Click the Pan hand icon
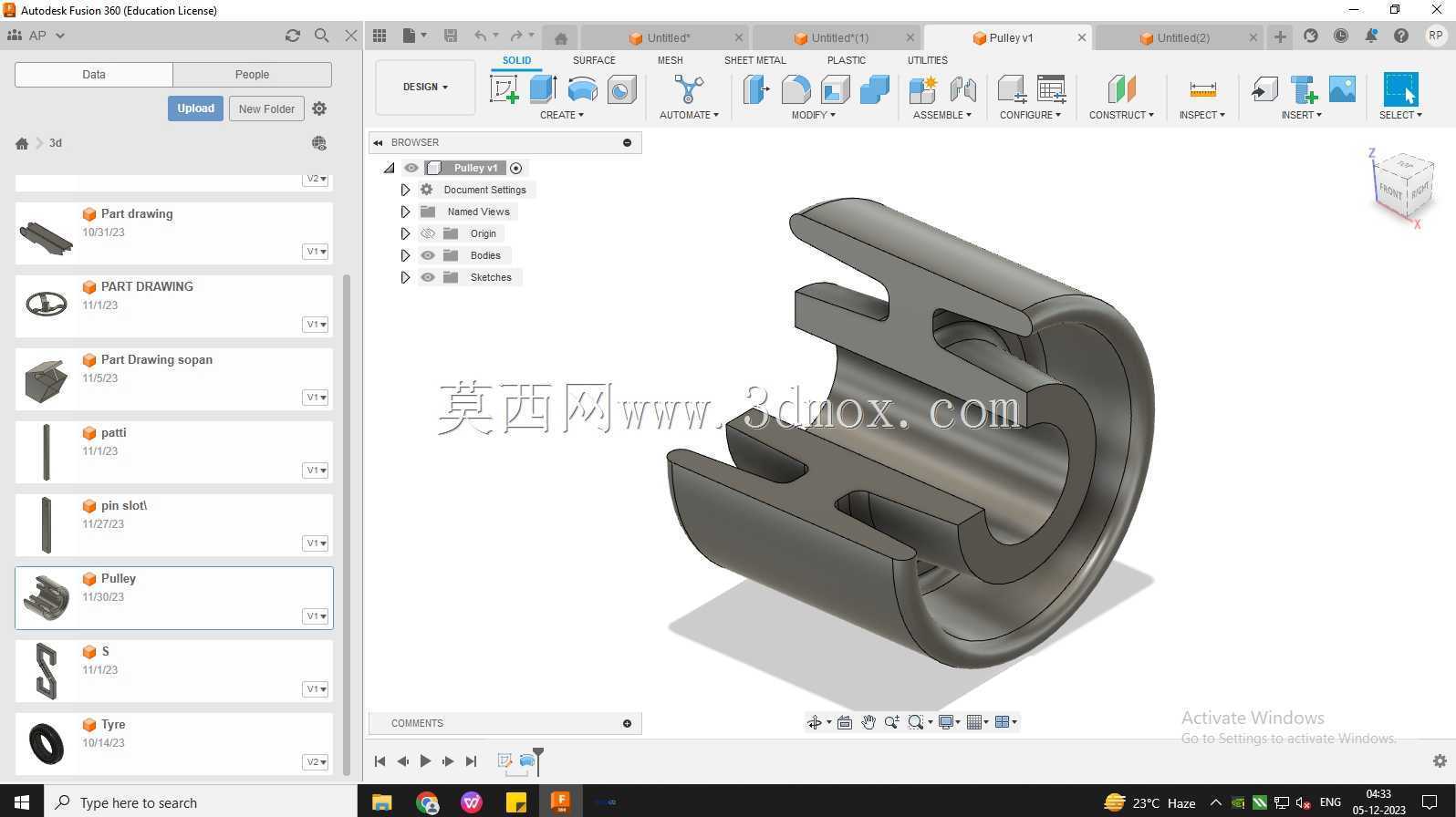Screen dimensions: 1456x817 tap(868, 722)
